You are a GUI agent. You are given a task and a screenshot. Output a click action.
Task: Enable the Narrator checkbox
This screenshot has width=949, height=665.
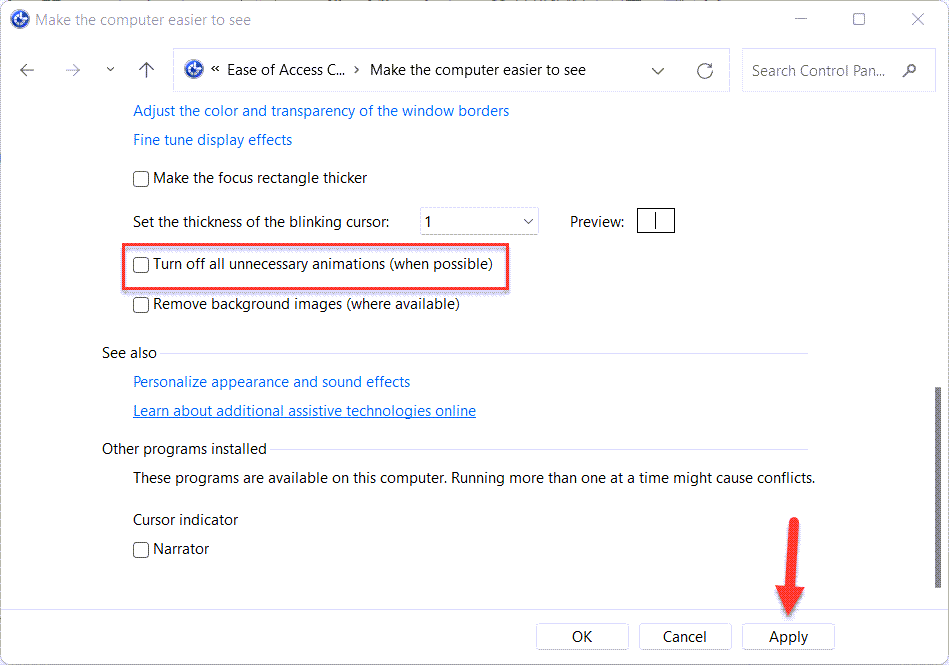point(141,550)
